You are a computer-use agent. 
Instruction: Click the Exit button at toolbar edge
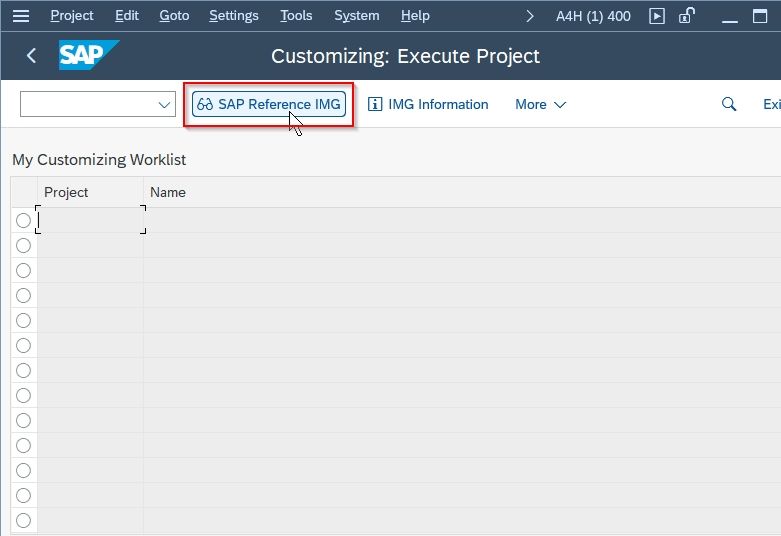[x=772, y=104]
